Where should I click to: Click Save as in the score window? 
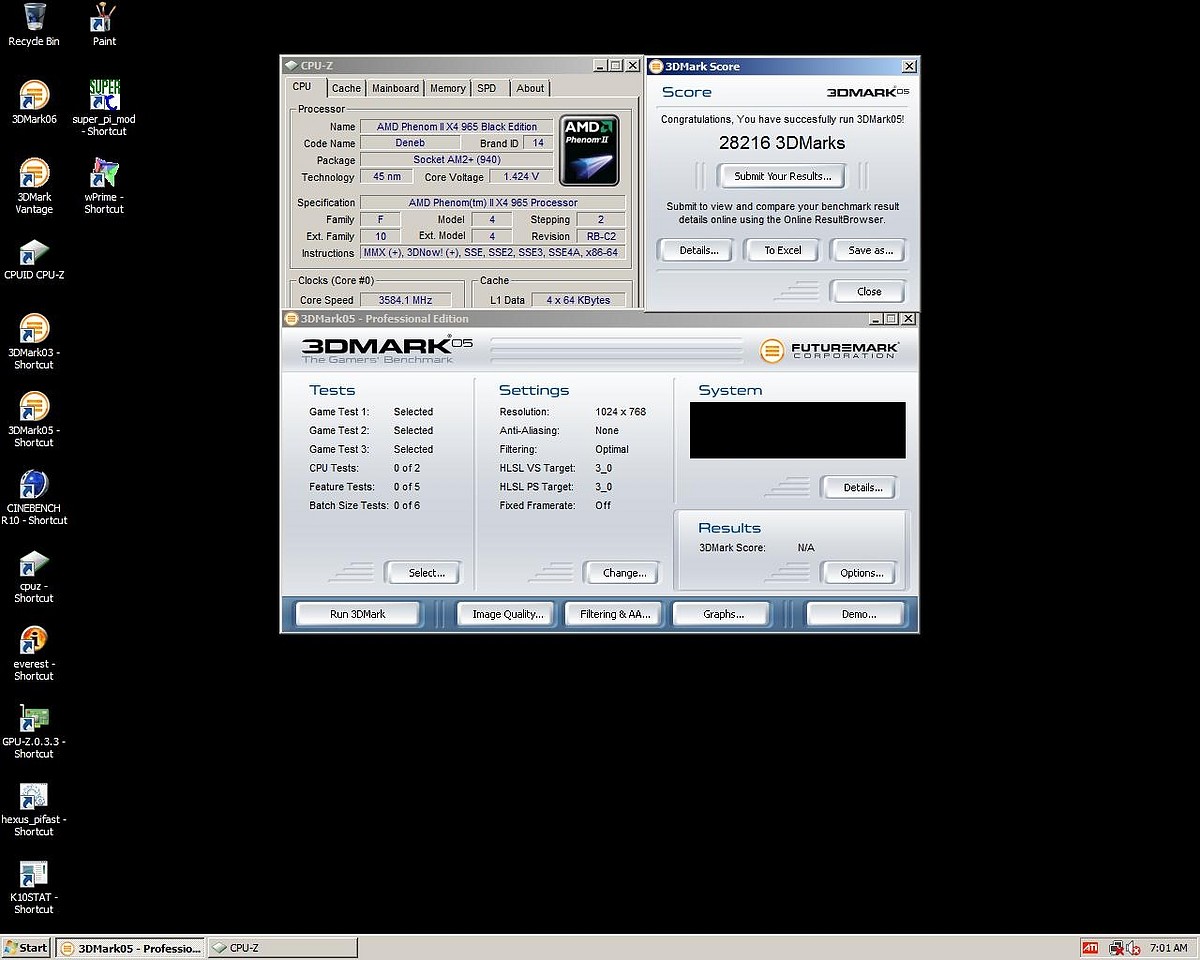click(870, 250)
